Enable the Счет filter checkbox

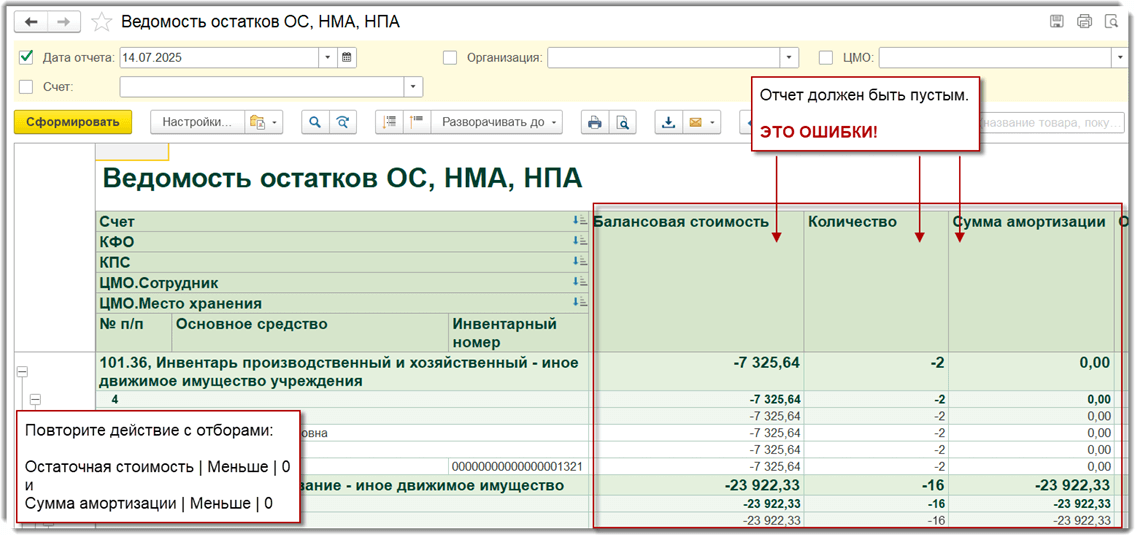[27, 87]
